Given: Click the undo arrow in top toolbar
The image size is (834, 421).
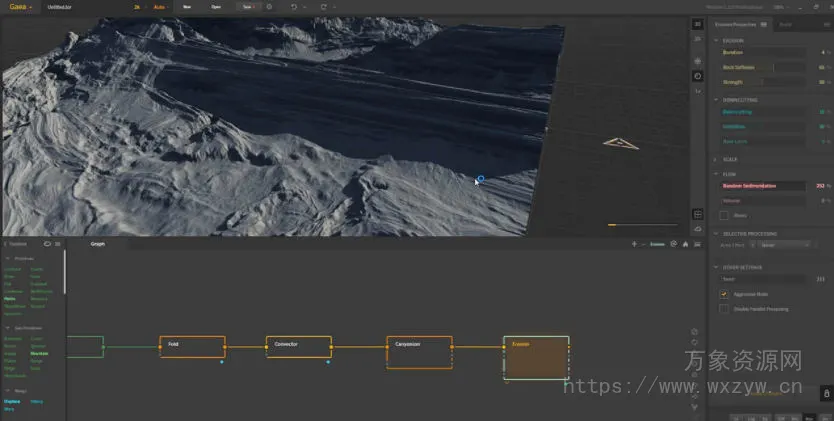Looking at the screenshot, I should (x=292, y=6).
